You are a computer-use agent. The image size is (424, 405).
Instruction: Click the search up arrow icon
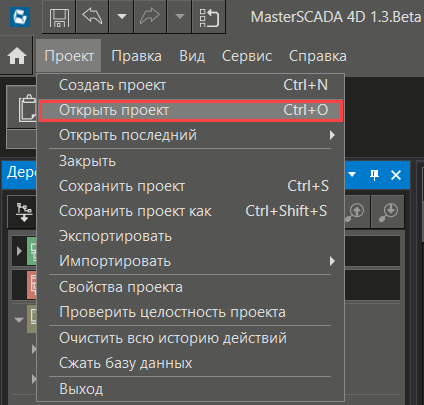355,212
